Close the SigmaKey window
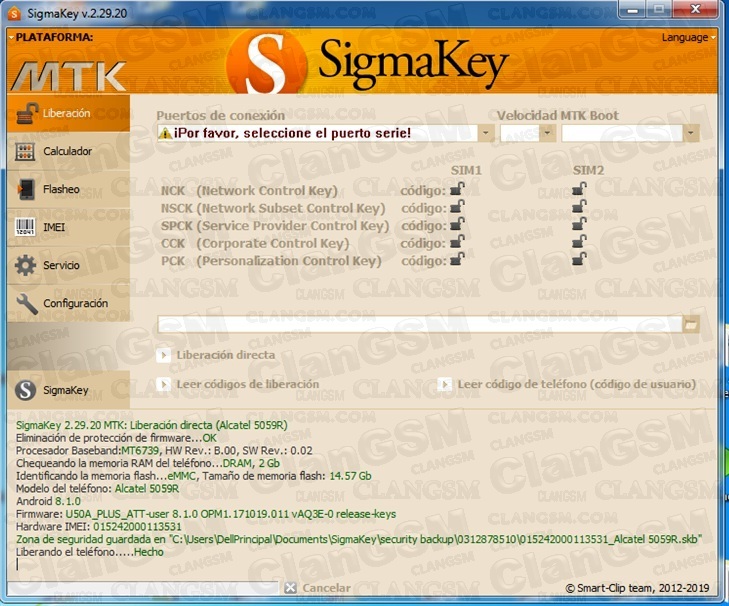Image resolution: width=729 pixels, height=606 pixels. point(696,9)
